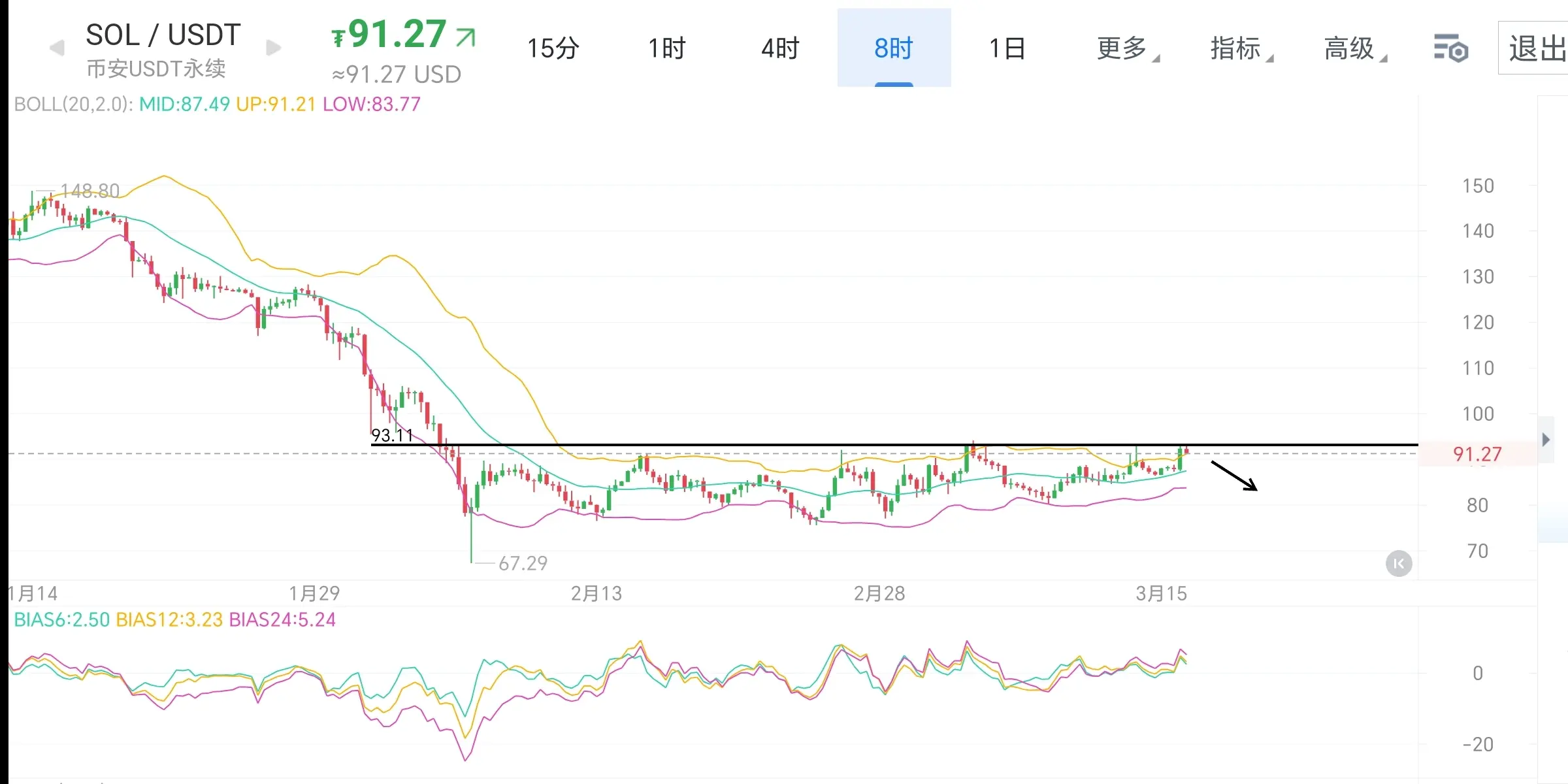The width and height of the screenshot is (1568, 784).
Task: Go to next trading pair arrow
Action: (x=274, y=48)
